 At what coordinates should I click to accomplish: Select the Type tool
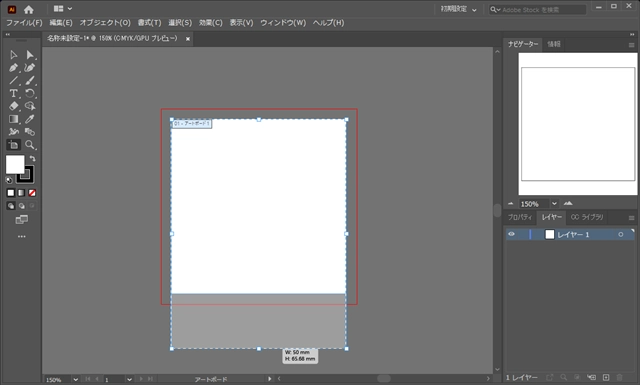(13, 93)
